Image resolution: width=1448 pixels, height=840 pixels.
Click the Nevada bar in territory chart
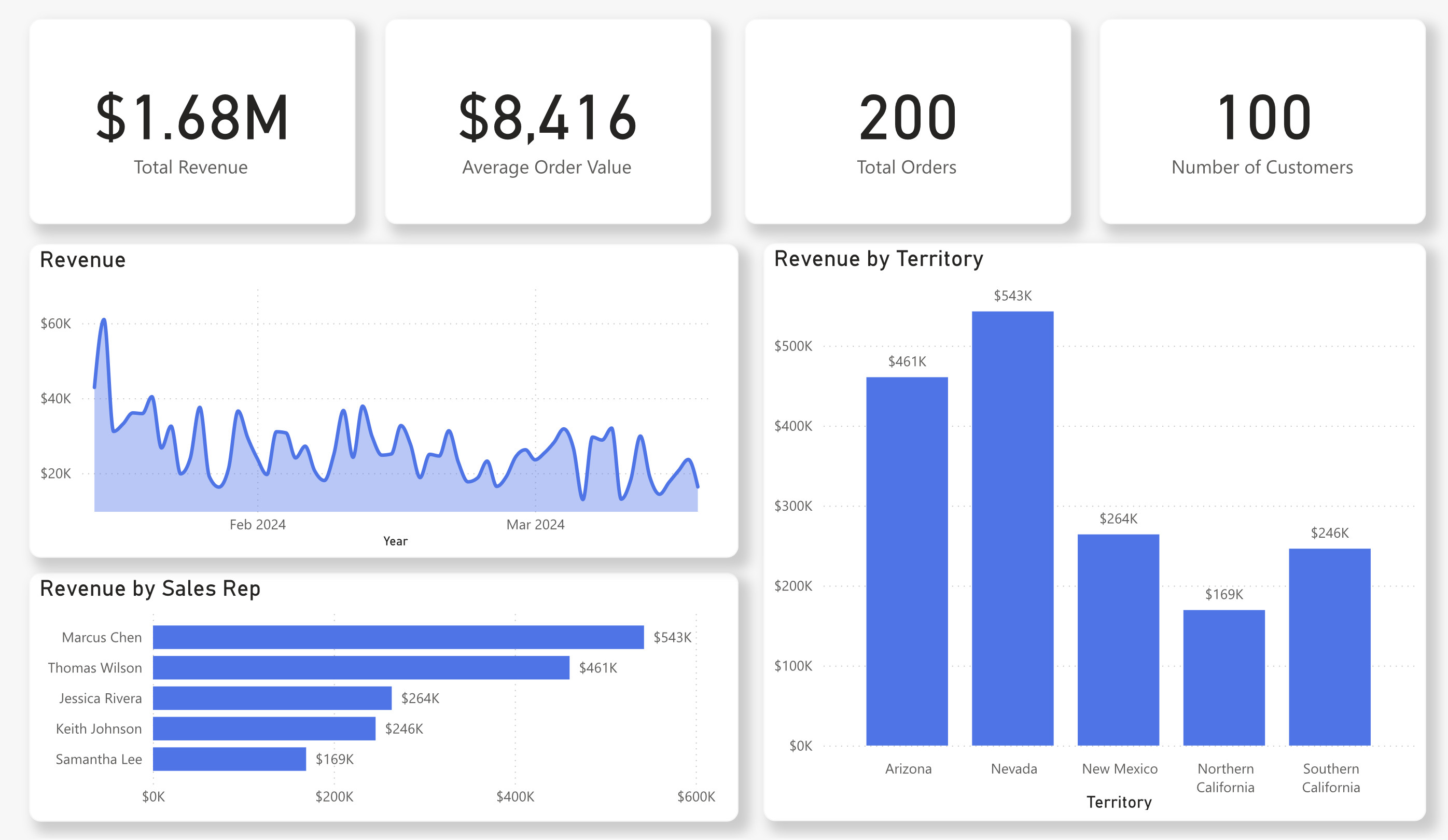pos(1012,528)
